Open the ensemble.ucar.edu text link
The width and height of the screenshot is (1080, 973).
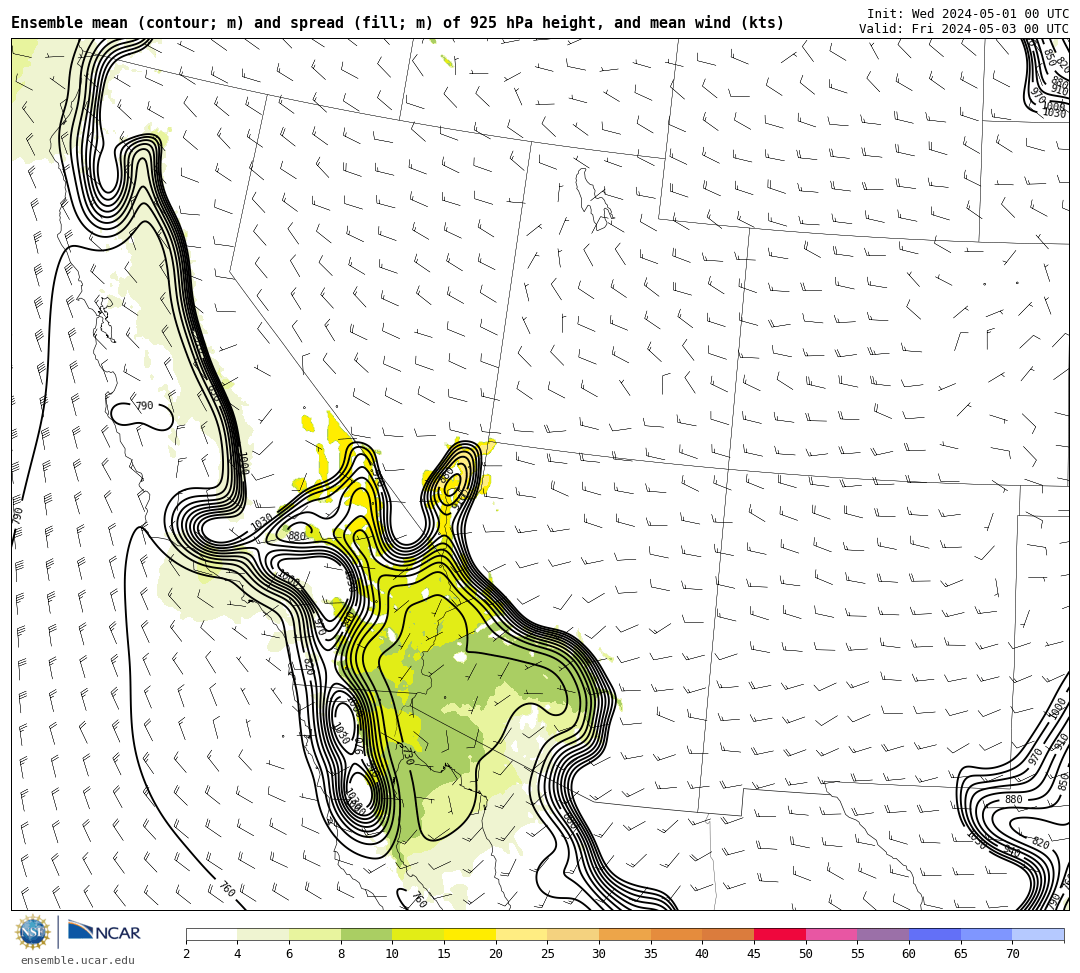(78, 960)
